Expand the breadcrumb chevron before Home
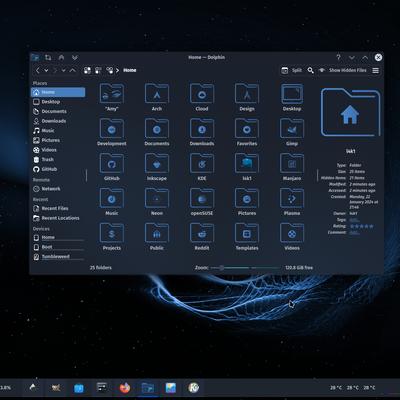The height and width of the screenshot is (400, 400). pyautogui.click(x=117, y=70)
